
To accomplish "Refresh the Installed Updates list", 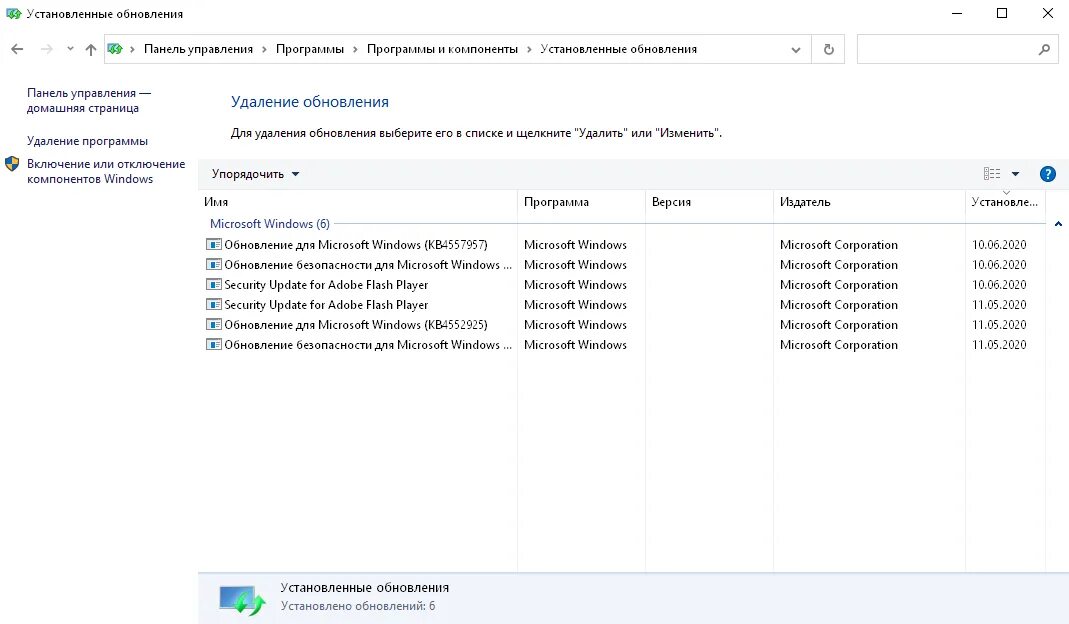I will coord(828,49).
